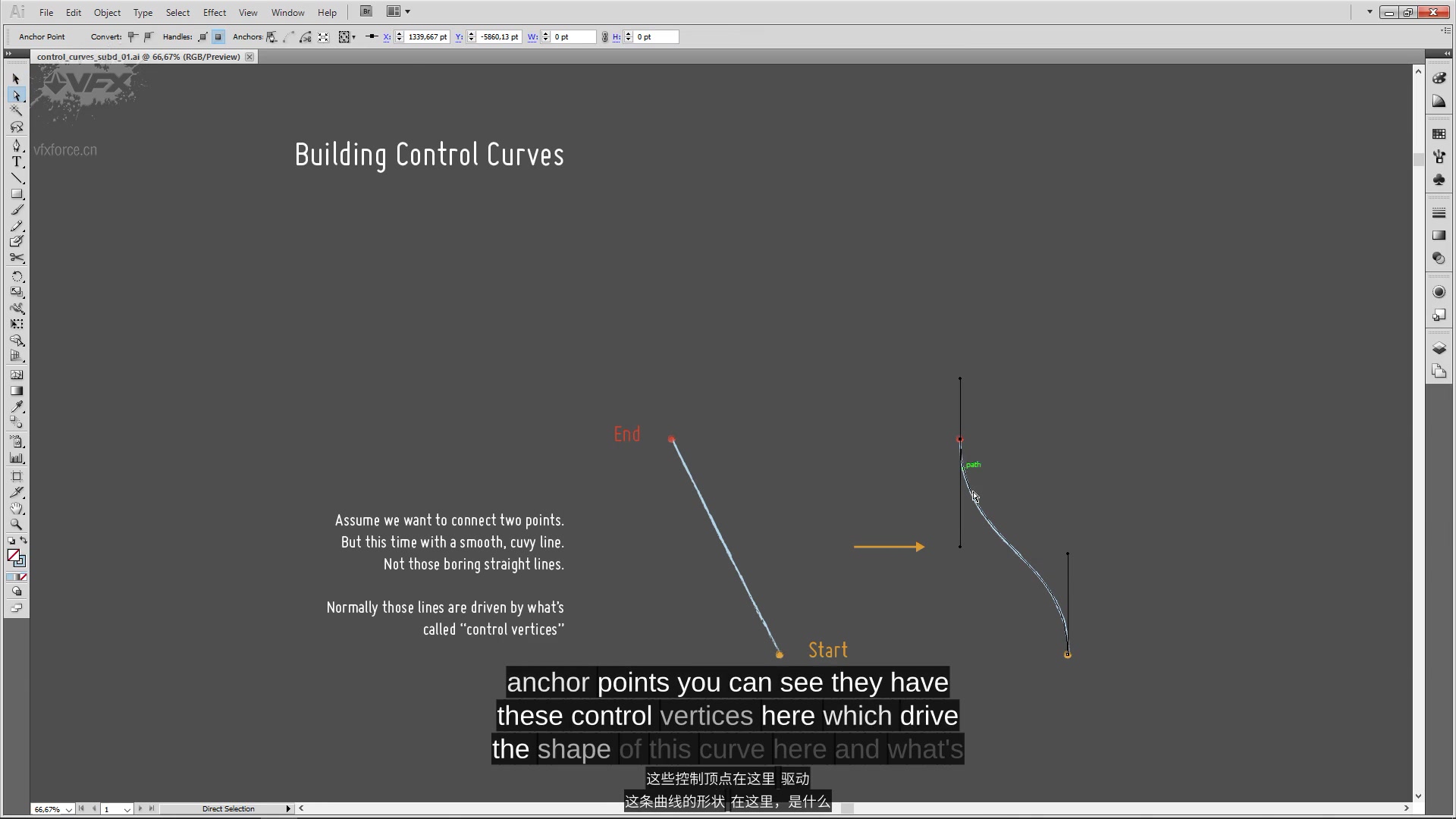Go to next artboard
This screenshot has width=1456, height=819.
[140, 809]
